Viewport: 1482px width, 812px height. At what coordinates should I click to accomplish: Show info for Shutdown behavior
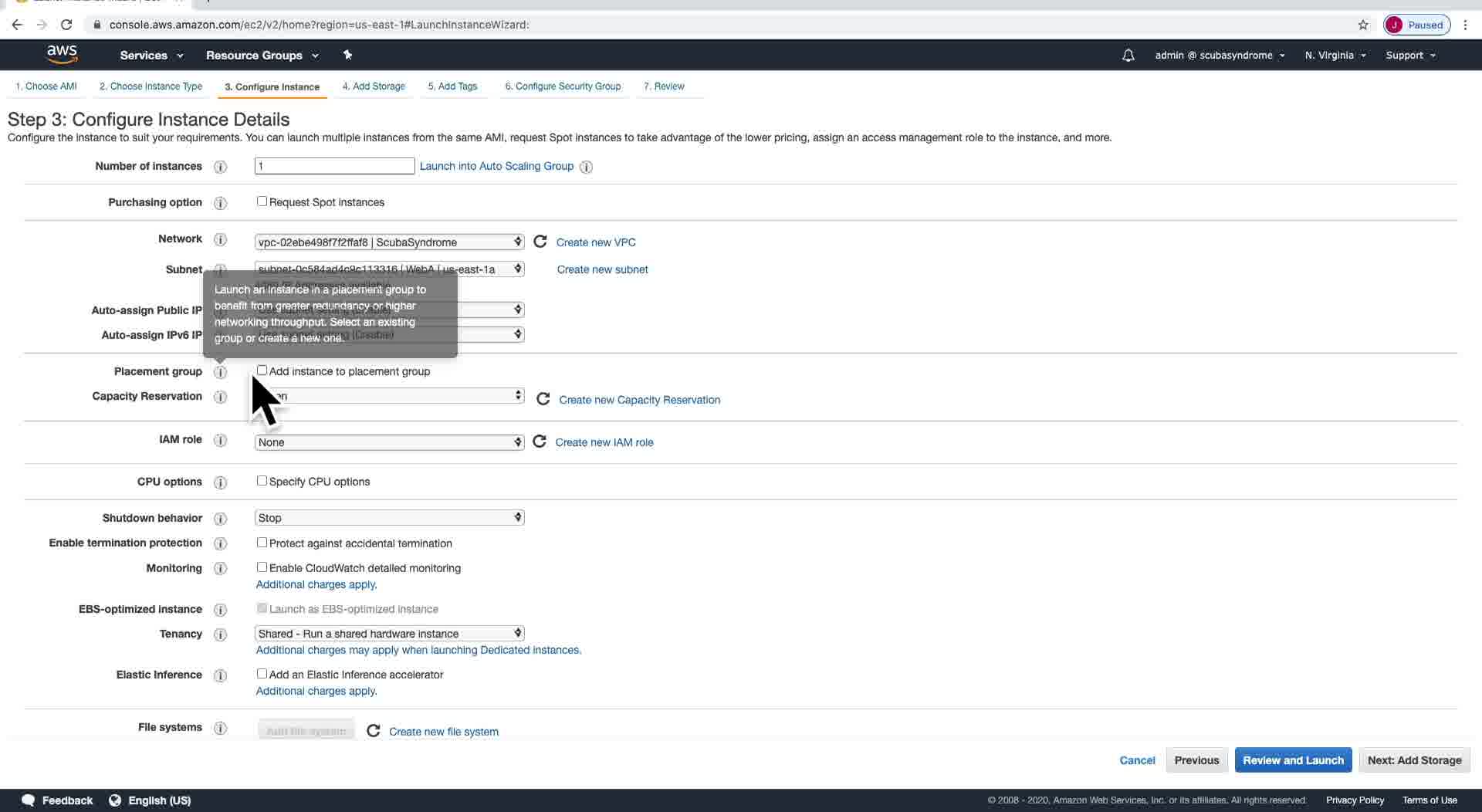tap(220, 519)
